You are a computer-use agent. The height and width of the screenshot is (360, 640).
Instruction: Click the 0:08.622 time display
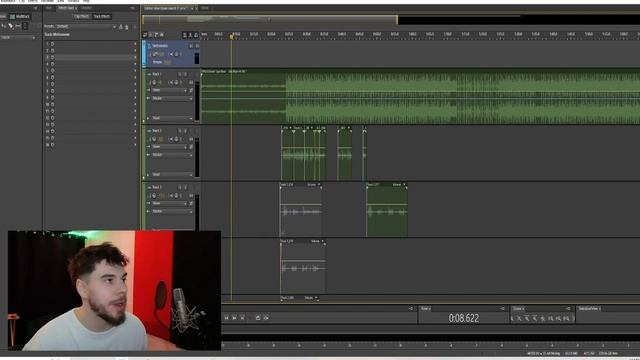point(464,318)
